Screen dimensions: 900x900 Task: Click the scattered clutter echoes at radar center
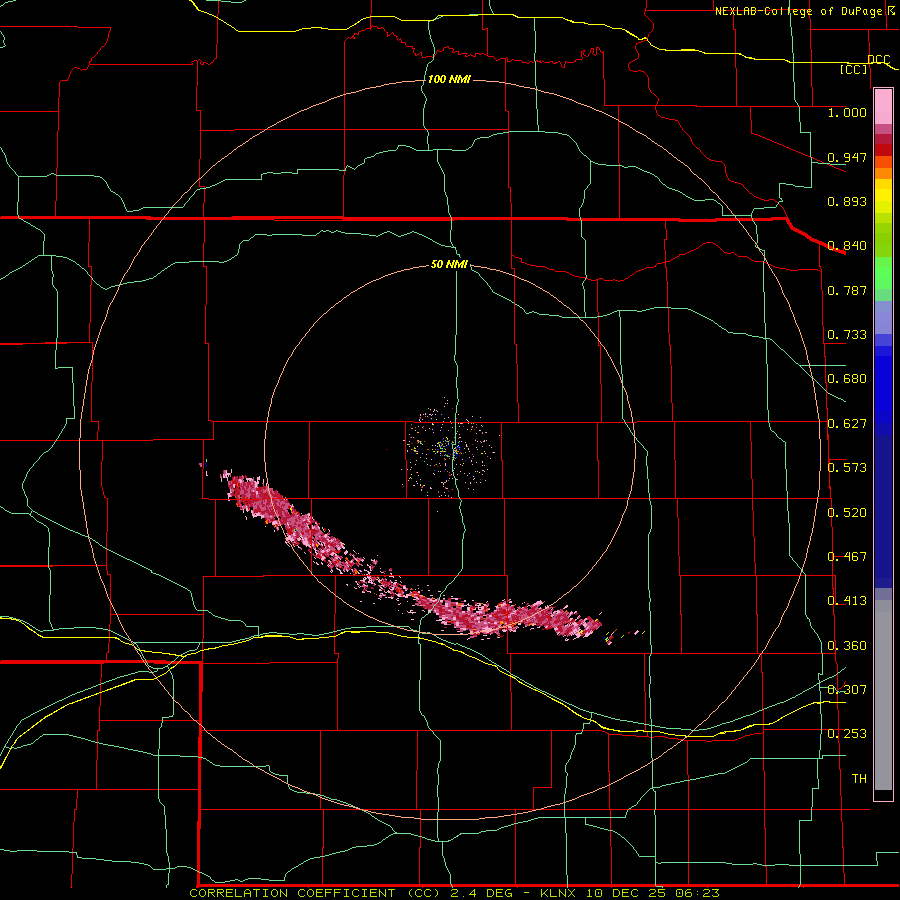pyautogui.click(x=449, y=448)
